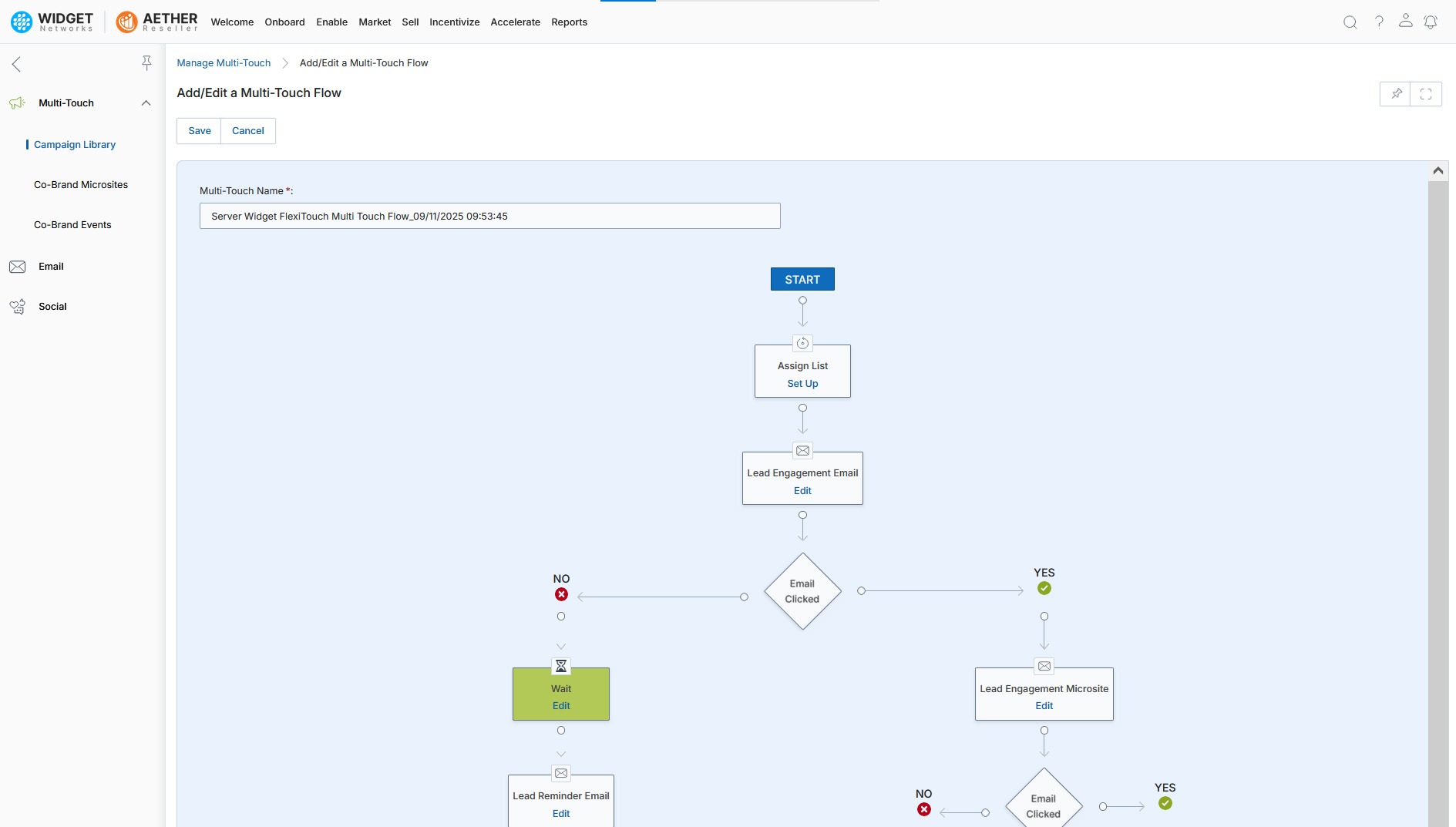Click the Multi-Touch Name input field
This screenshot has width=1456, height=827.
point(489,217)
